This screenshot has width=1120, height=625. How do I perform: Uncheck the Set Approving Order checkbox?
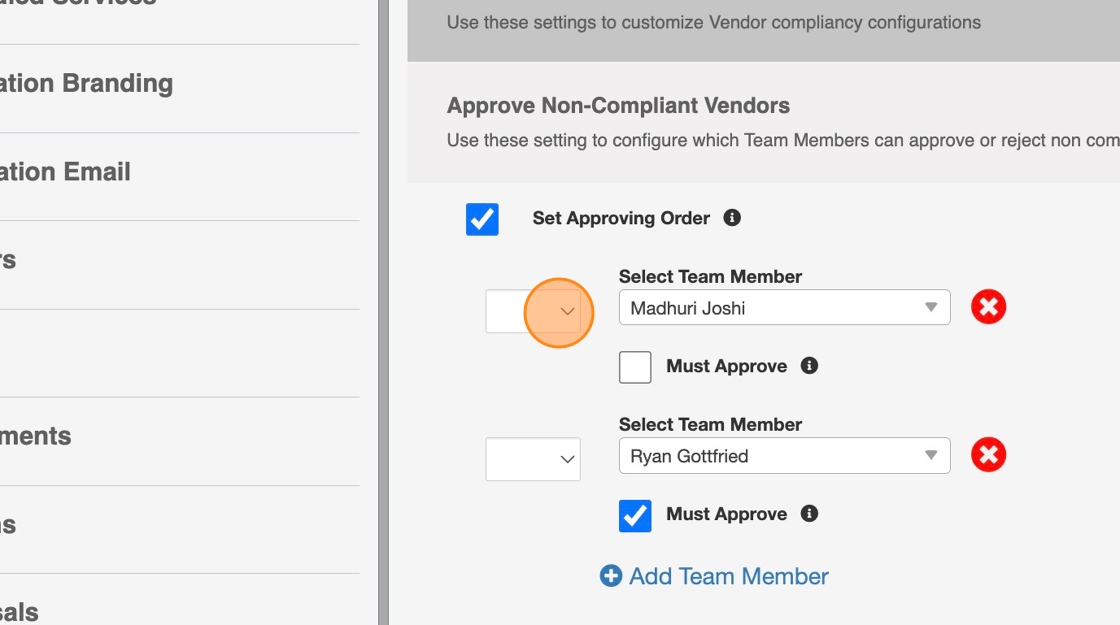[x=482, y=219]
